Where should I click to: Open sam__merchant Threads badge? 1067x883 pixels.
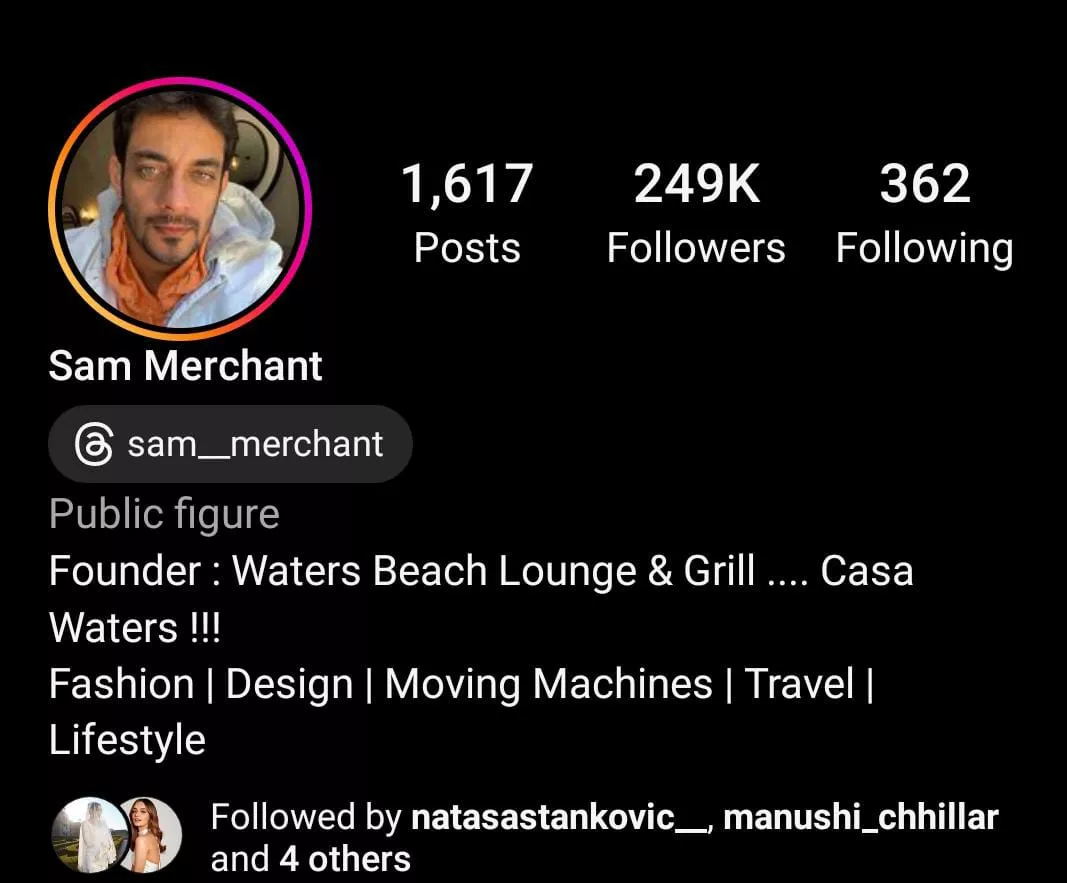coord(230,444)
